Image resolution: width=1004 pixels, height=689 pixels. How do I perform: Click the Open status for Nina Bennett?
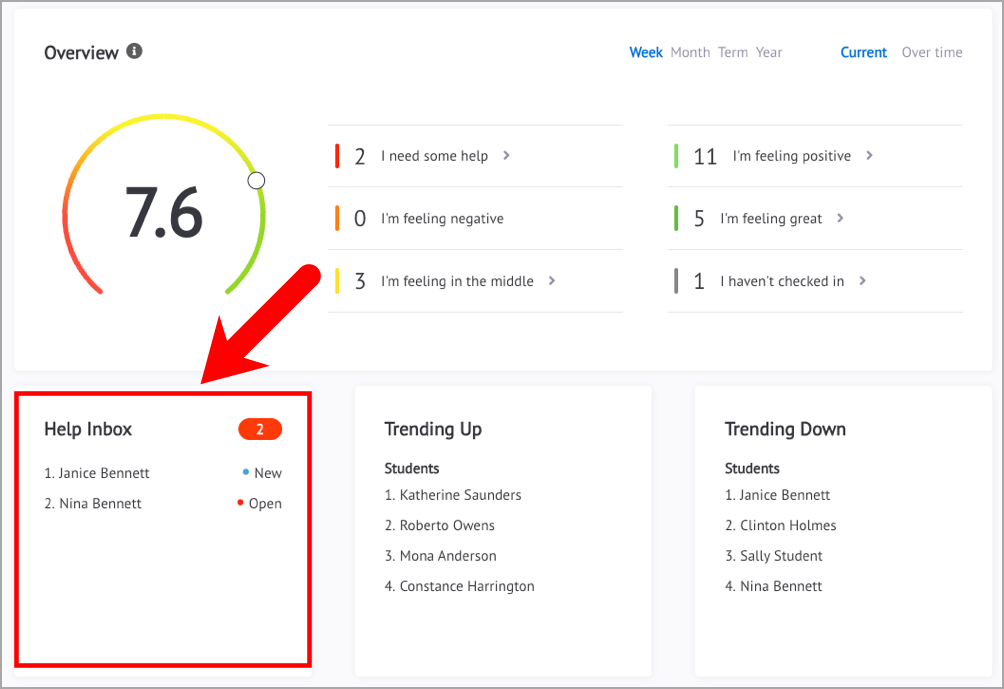point(259,504)
